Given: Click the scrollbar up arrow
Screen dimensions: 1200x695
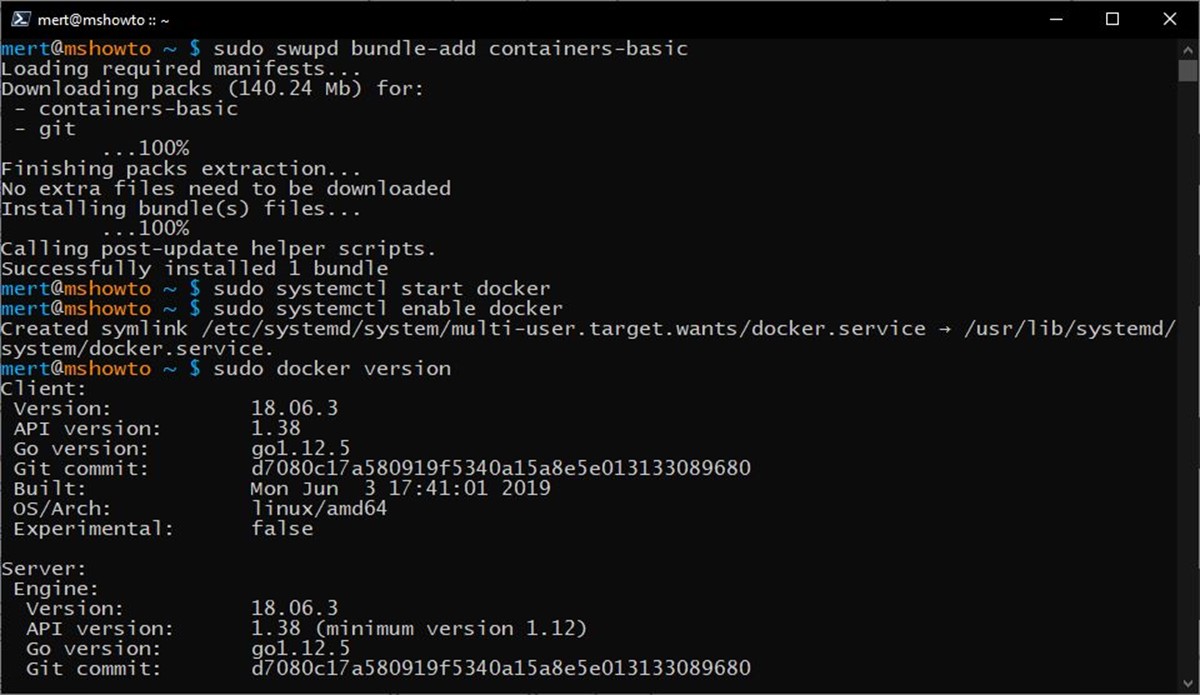Looking at the screenshot, I should (1187, 49).
